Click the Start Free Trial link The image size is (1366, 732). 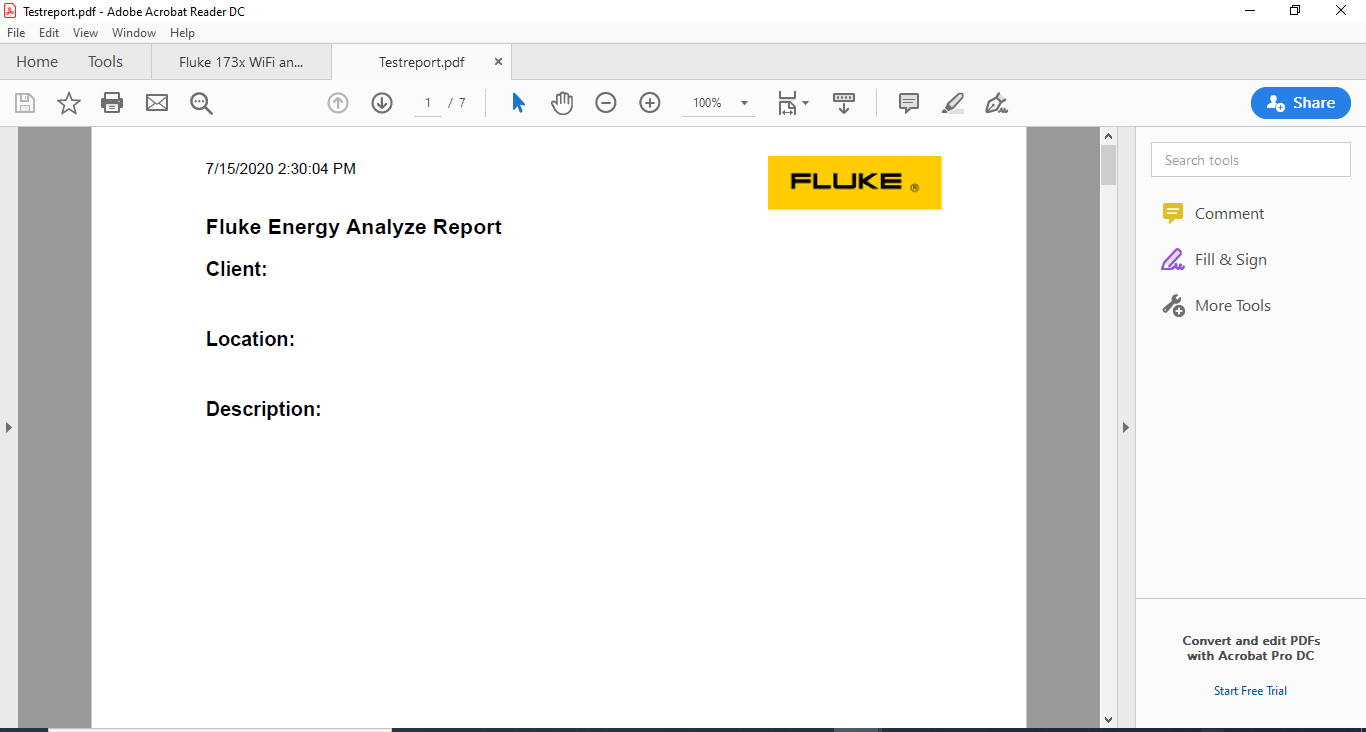1250,691
